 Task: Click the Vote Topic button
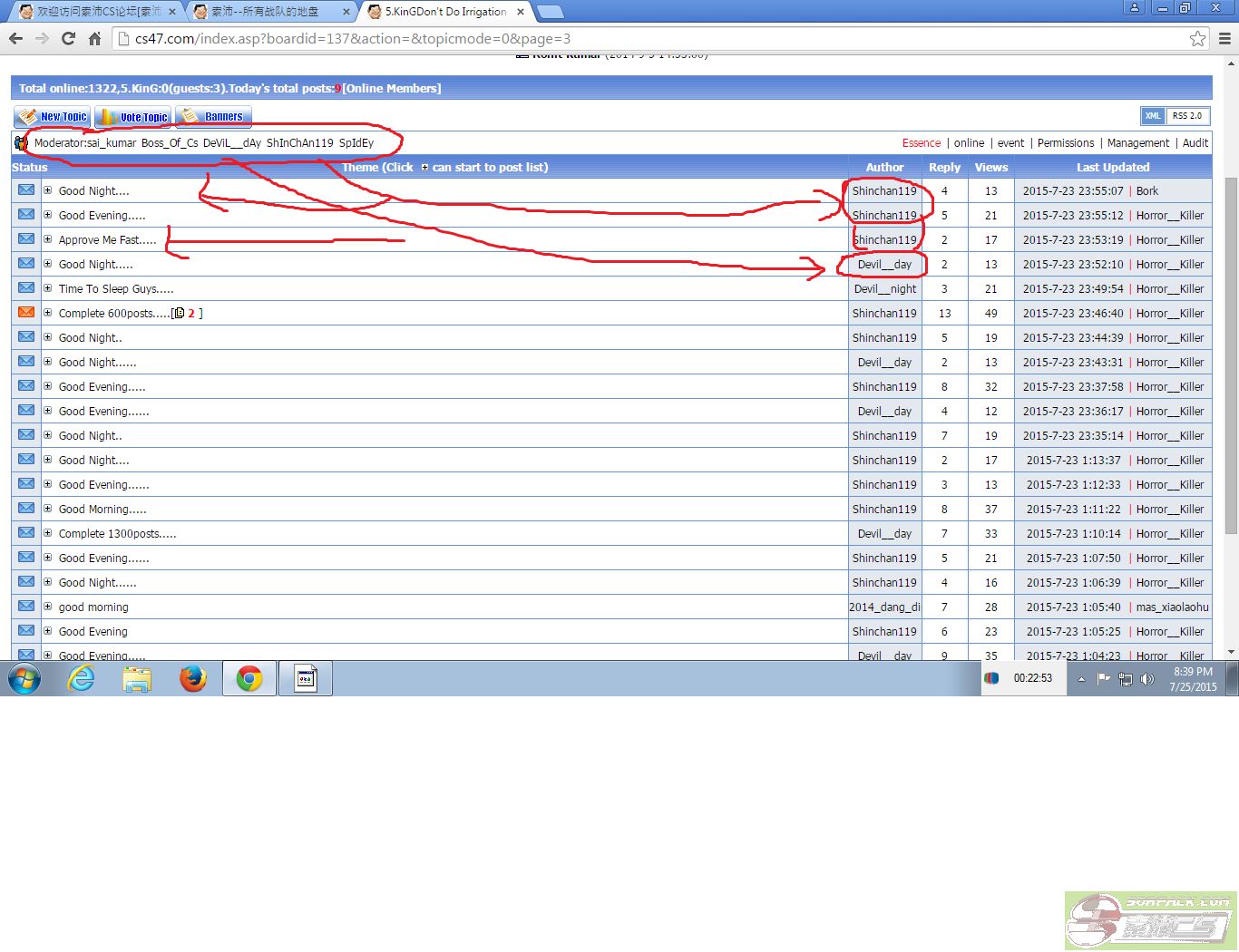132,117
